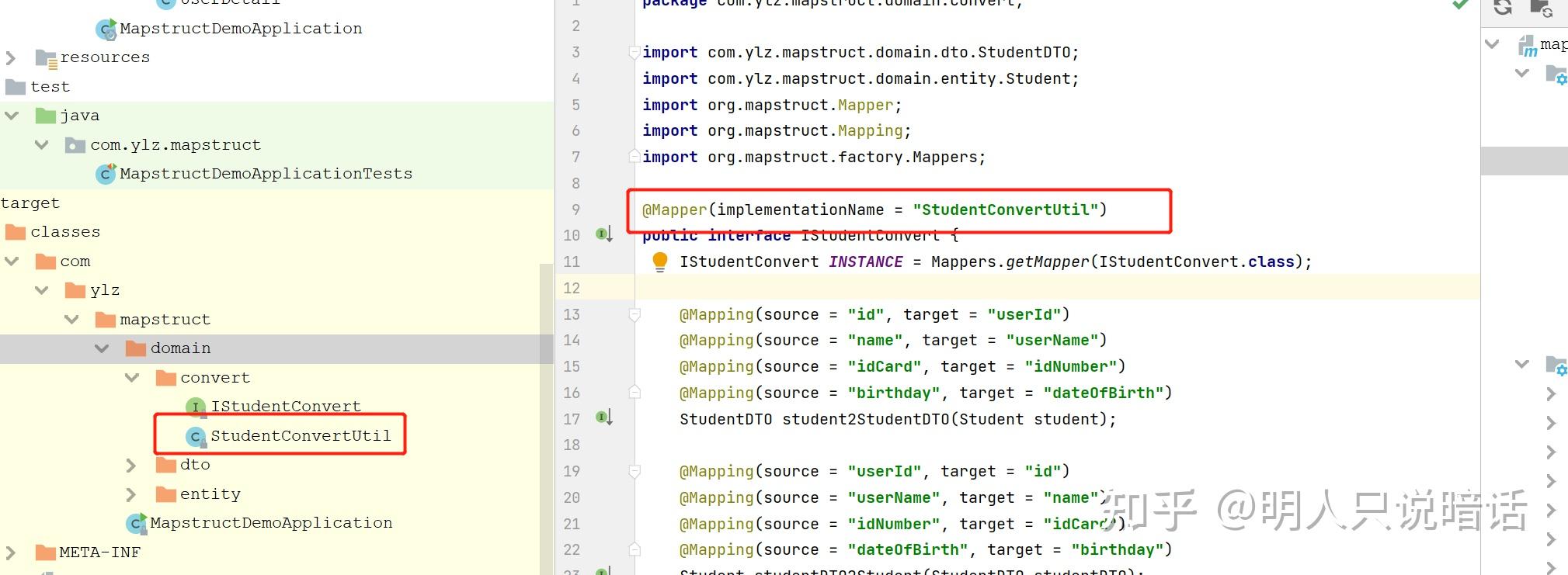Click the Maven project 'm' icon
The height and width of the screenshot is (575, 1568).
coord(1528,47)
